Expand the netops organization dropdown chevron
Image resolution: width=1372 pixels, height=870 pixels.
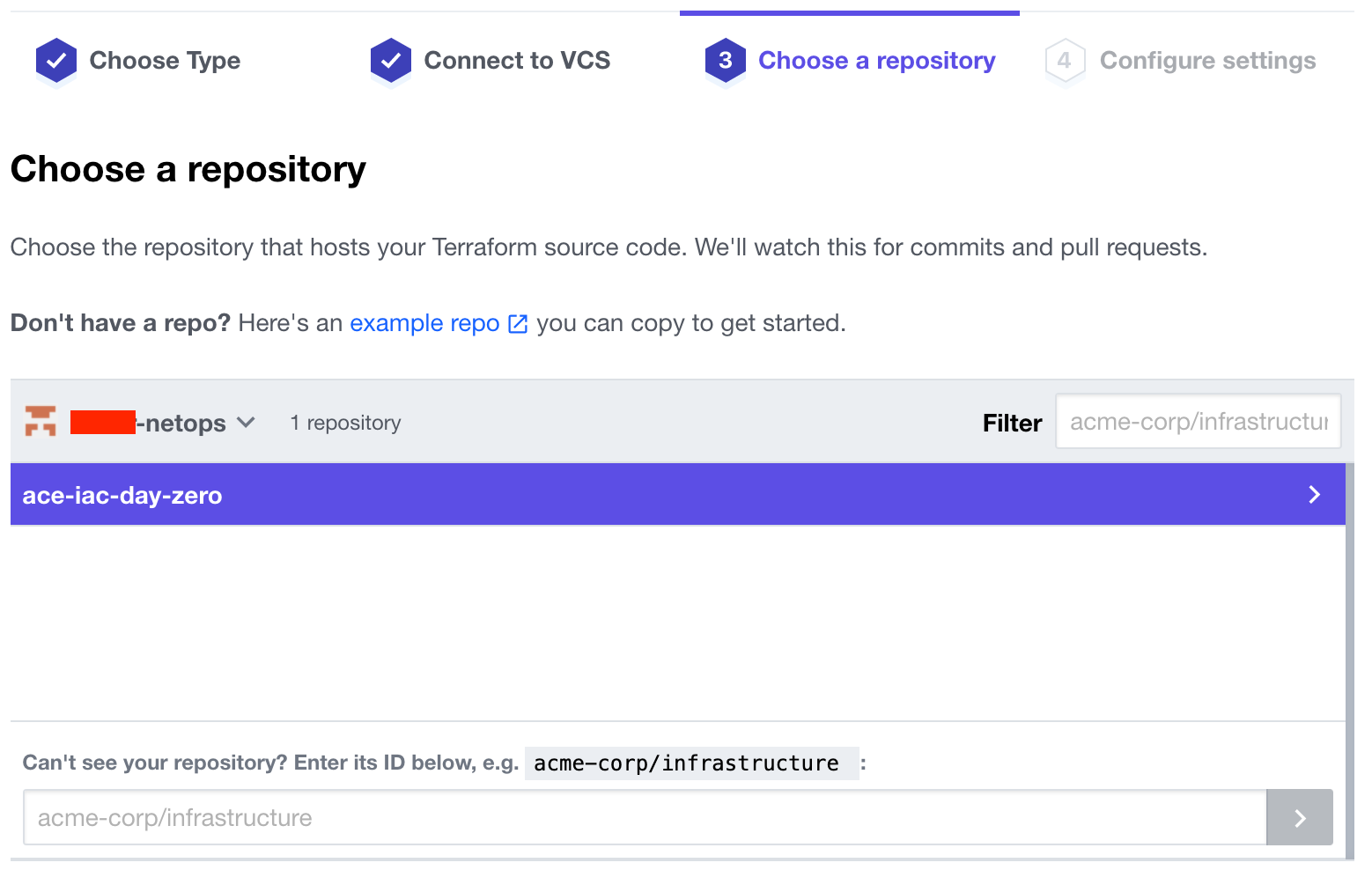(247, 423)
